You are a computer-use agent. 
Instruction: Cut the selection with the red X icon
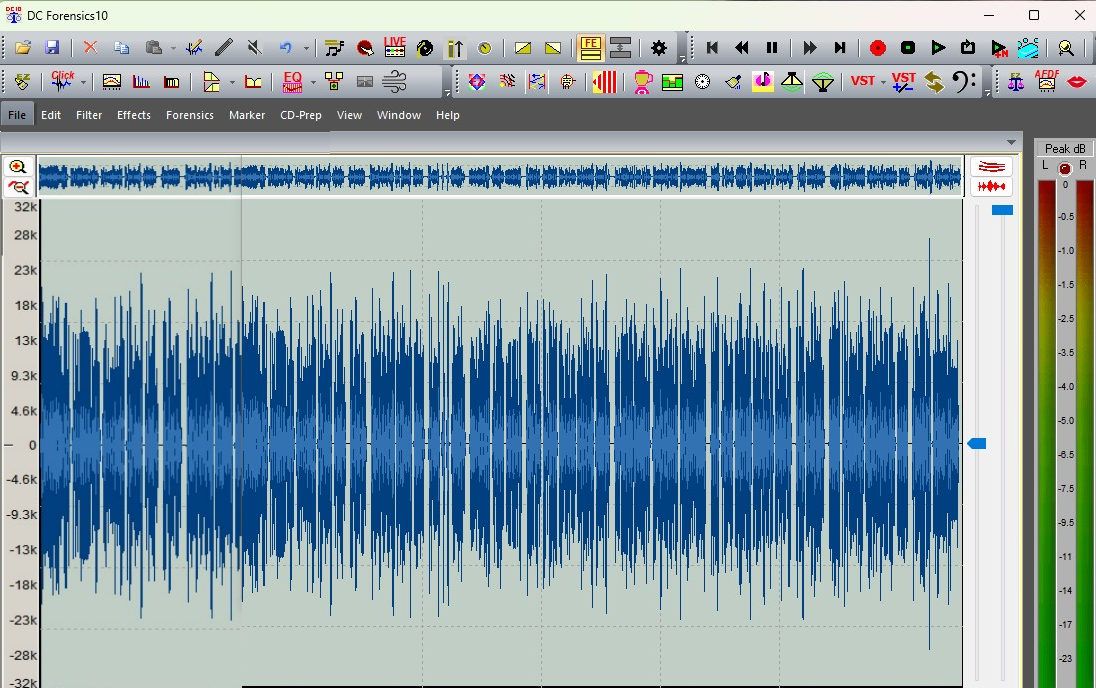[x=90, y=48]
